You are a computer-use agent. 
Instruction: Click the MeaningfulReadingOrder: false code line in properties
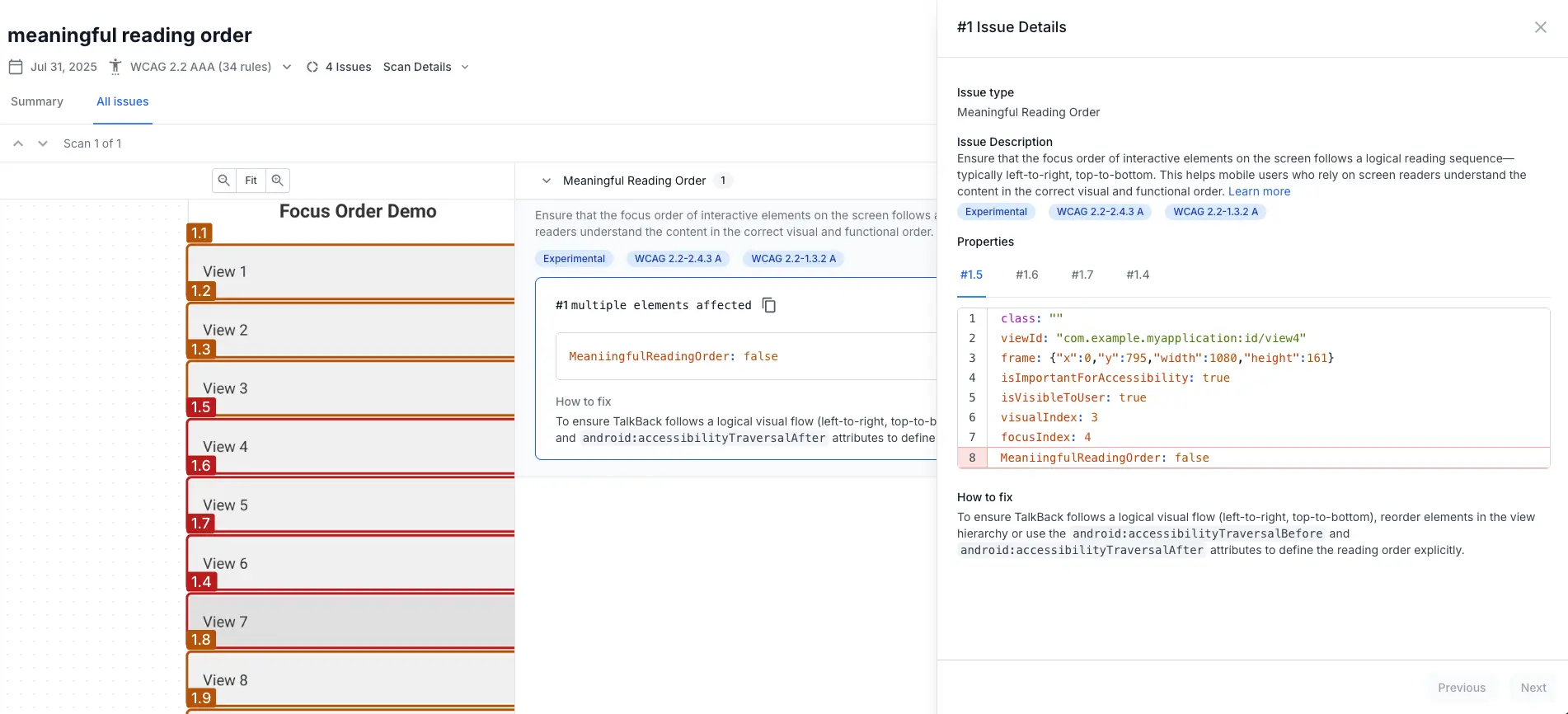click(x=1253, y=458)
